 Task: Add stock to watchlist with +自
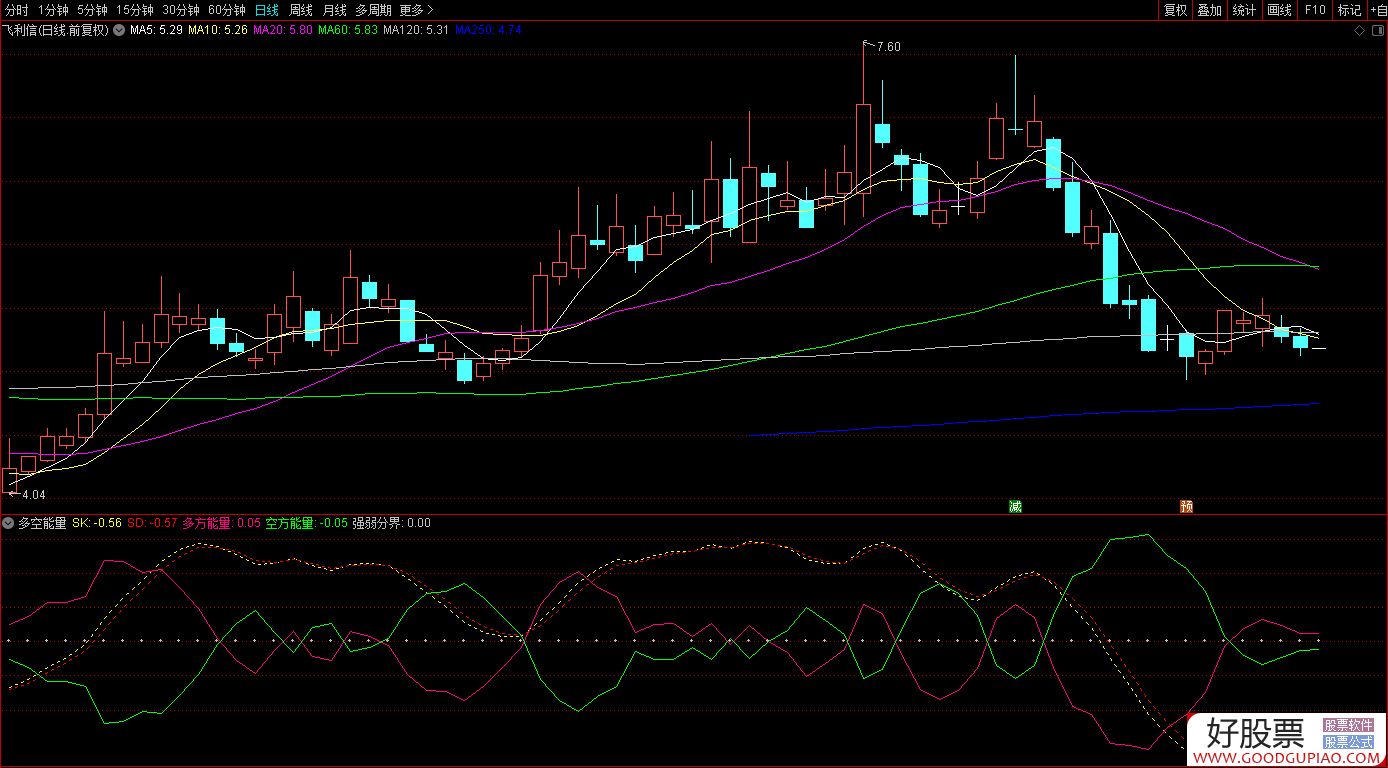pos(1377,10)
